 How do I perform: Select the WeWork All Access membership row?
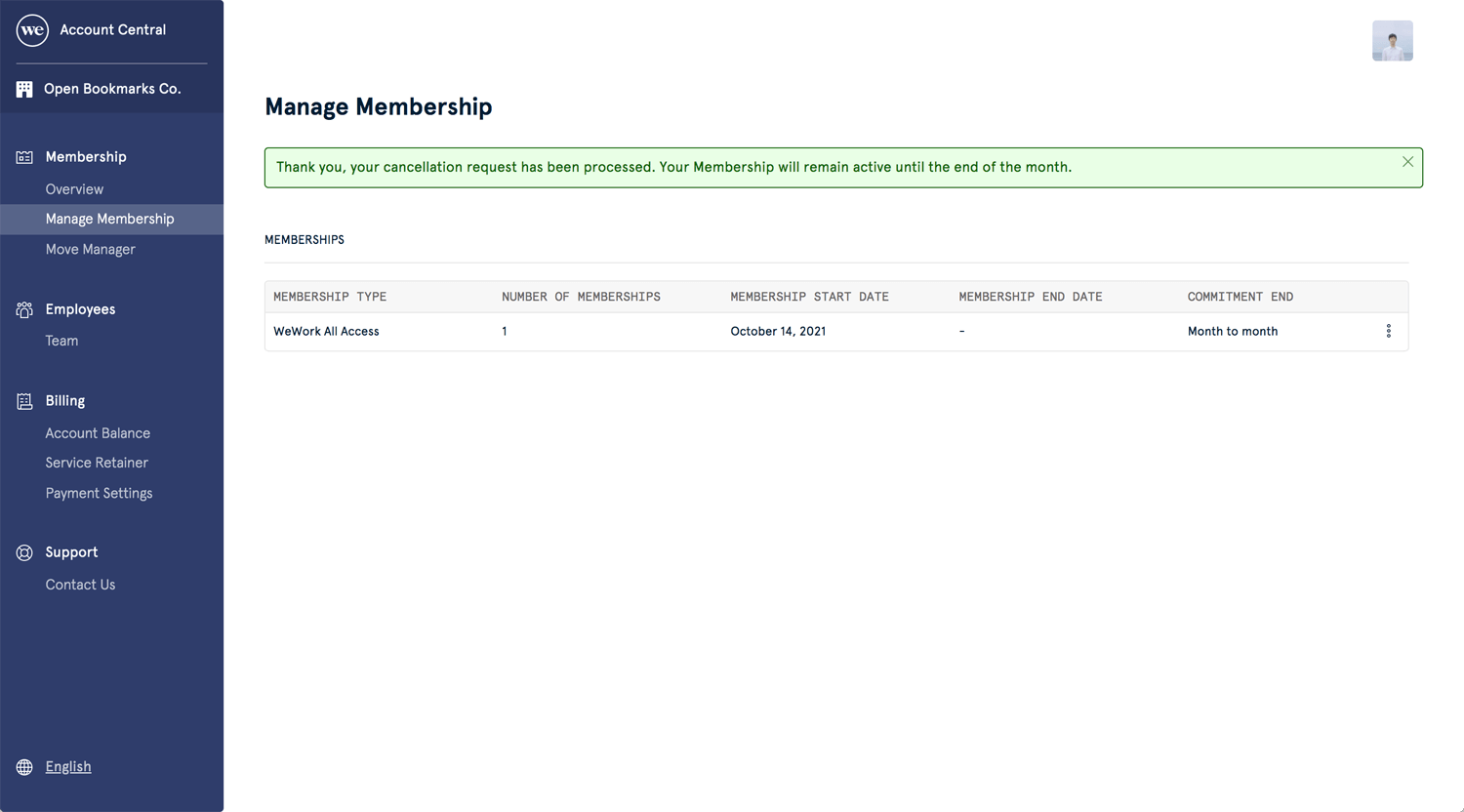[x=836, y=332]
